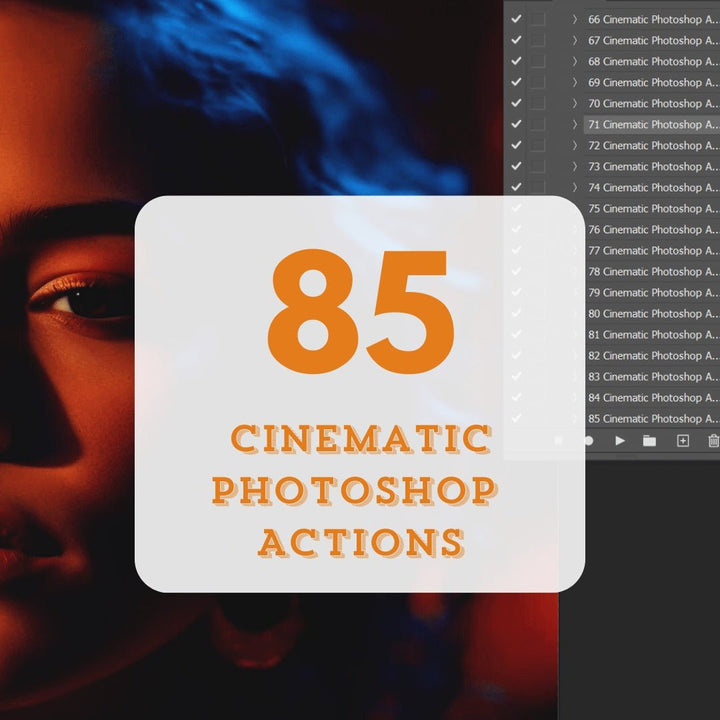Create a new action with plus icon
720x720 pixels.
click(683, 441)
